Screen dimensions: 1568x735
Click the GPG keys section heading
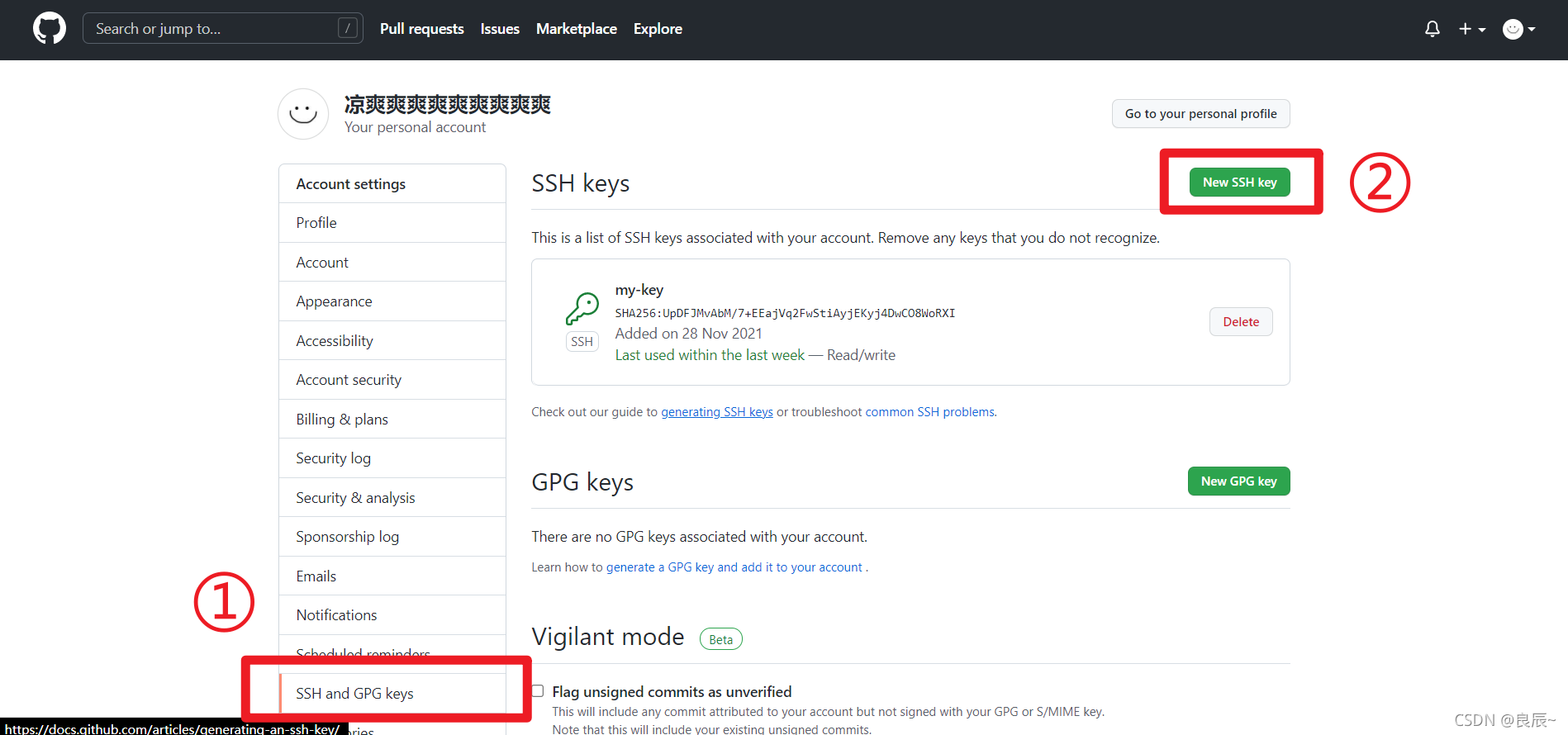tap(582, 482)
